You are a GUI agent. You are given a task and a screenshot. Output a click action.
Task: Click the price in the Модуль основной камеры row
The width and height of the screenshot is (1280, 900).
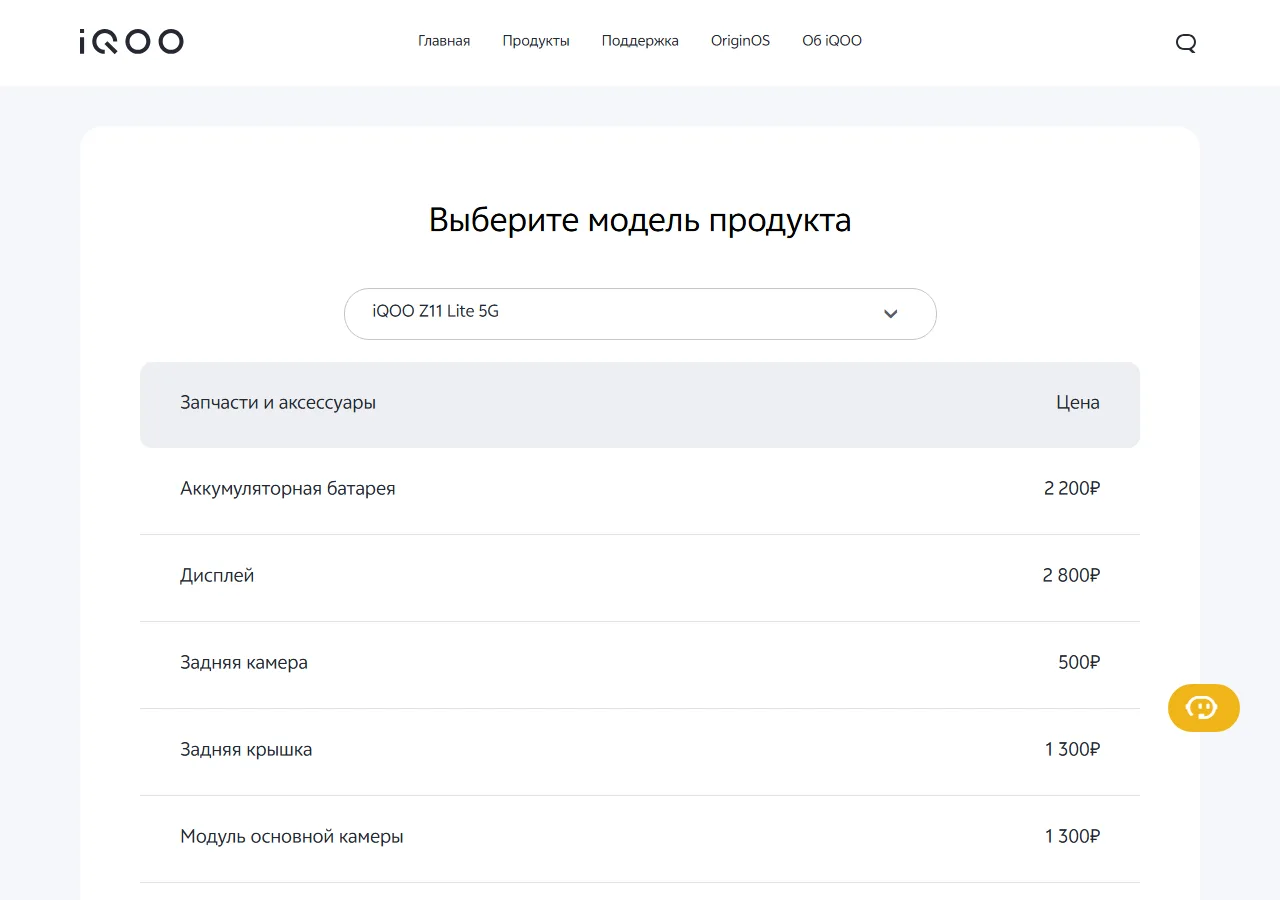1073,837
